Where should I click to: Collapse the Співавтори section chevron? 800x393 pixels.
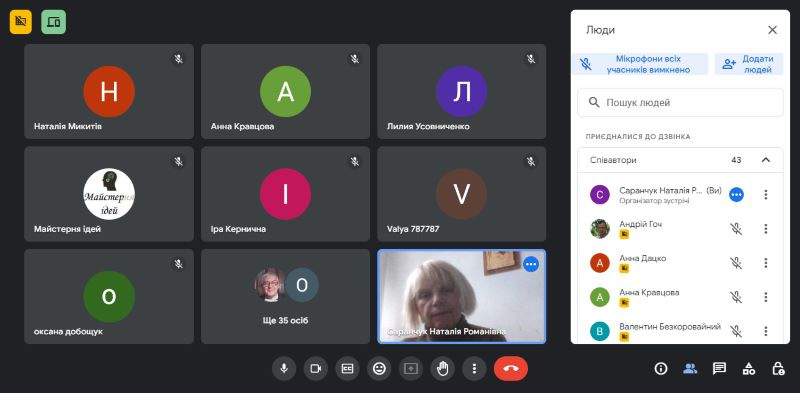(x=765, y=160)
